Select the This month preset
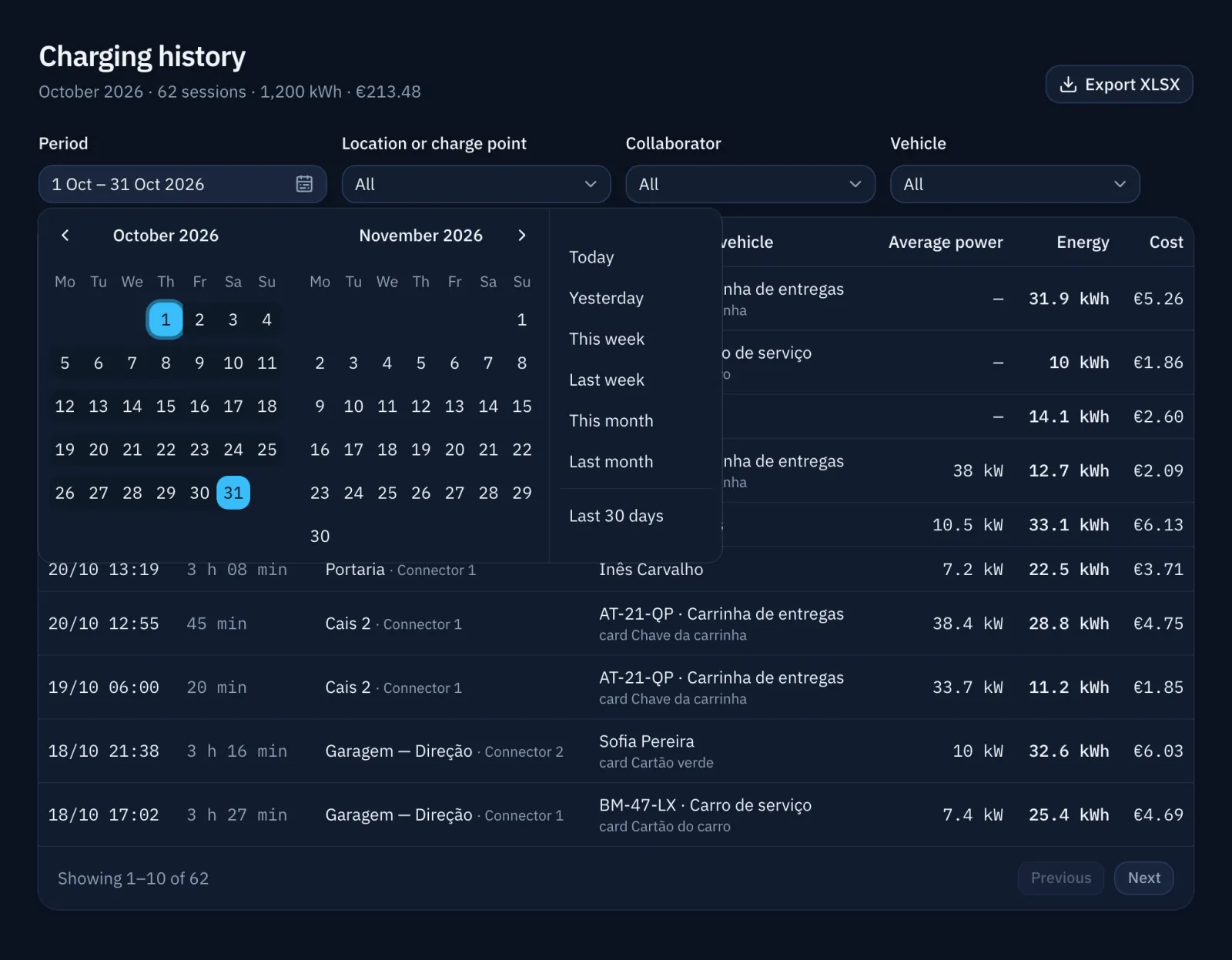The width and height of the screenshot is (1232, 960). click(x=611, y=420)
